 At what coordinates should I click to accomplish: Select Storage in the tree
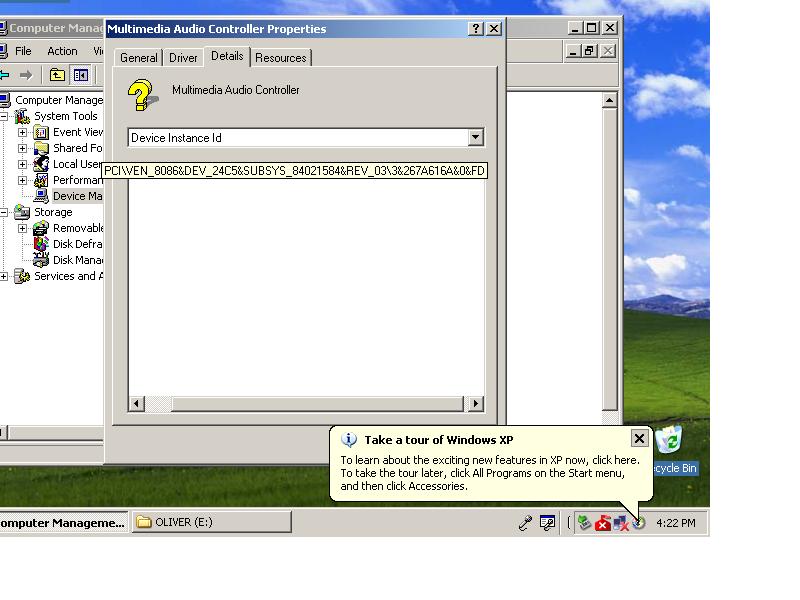(x=53, y=212)
